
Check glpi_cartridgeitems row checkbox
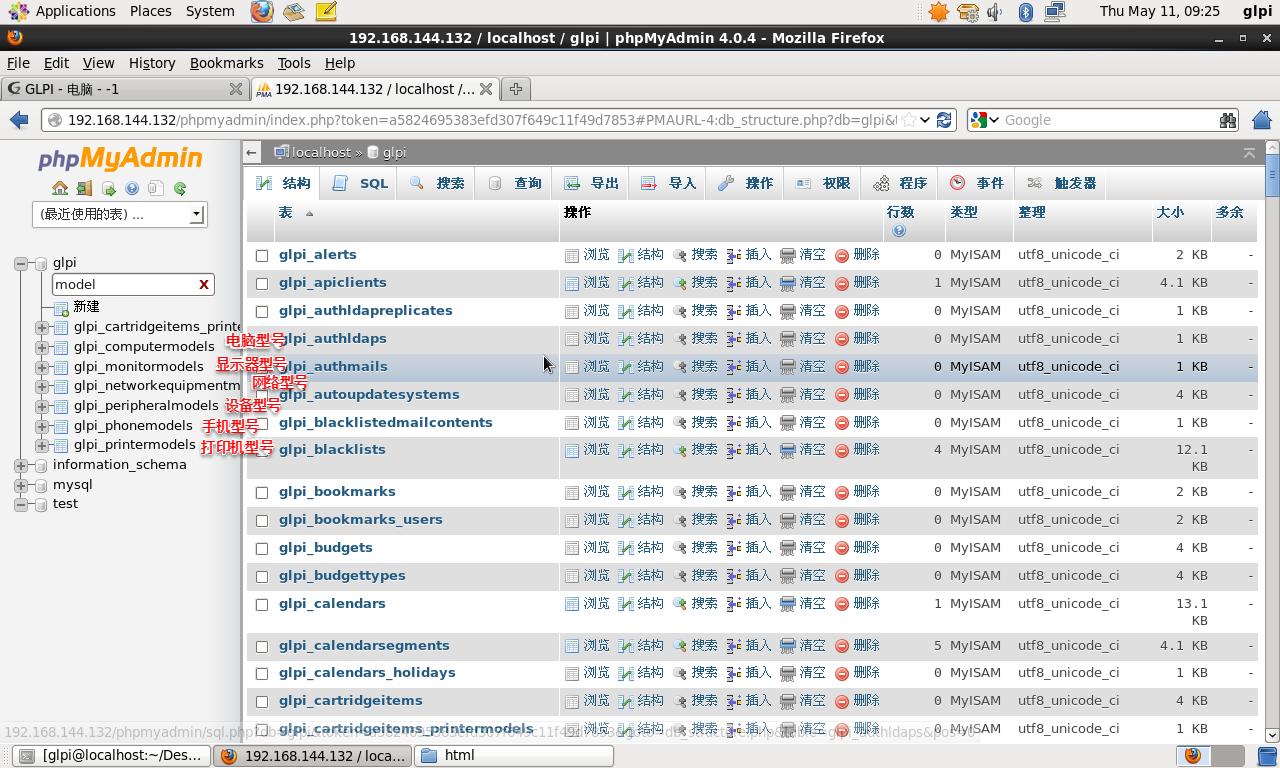(262, 702)
